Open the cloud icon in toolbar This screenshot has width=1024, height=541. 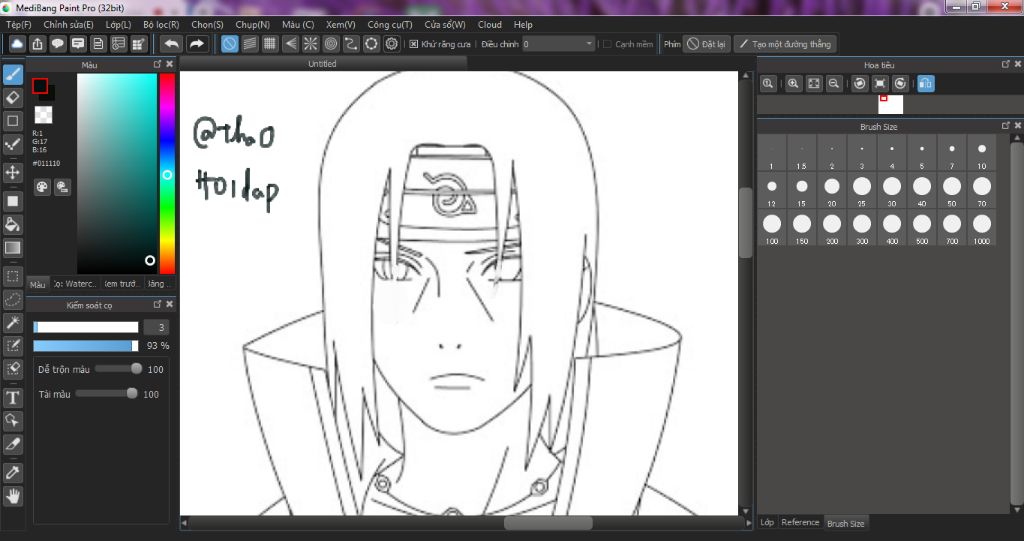click(17, 44)
